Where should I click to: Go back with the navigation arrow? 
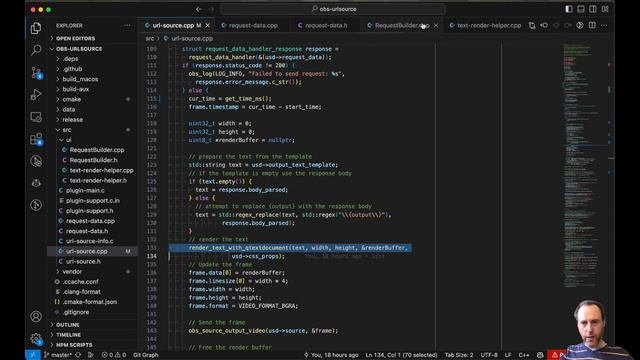pos(199,9)
